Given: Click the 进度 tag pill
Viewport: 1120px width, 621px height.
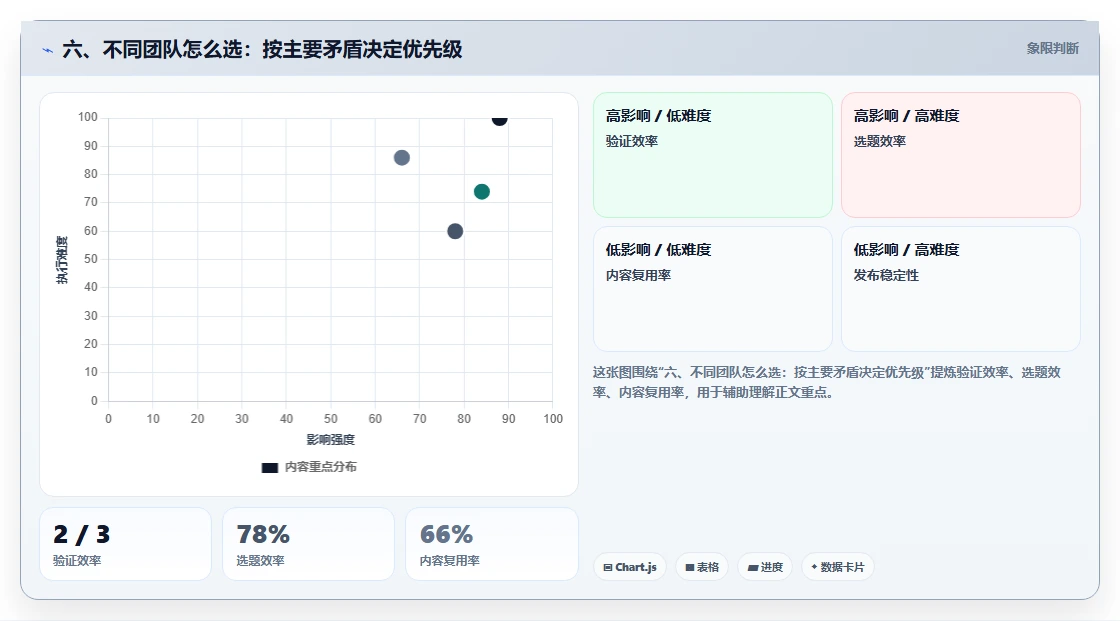Looking at the screenshot, I should pyautogui.click(x=765, y=567).
